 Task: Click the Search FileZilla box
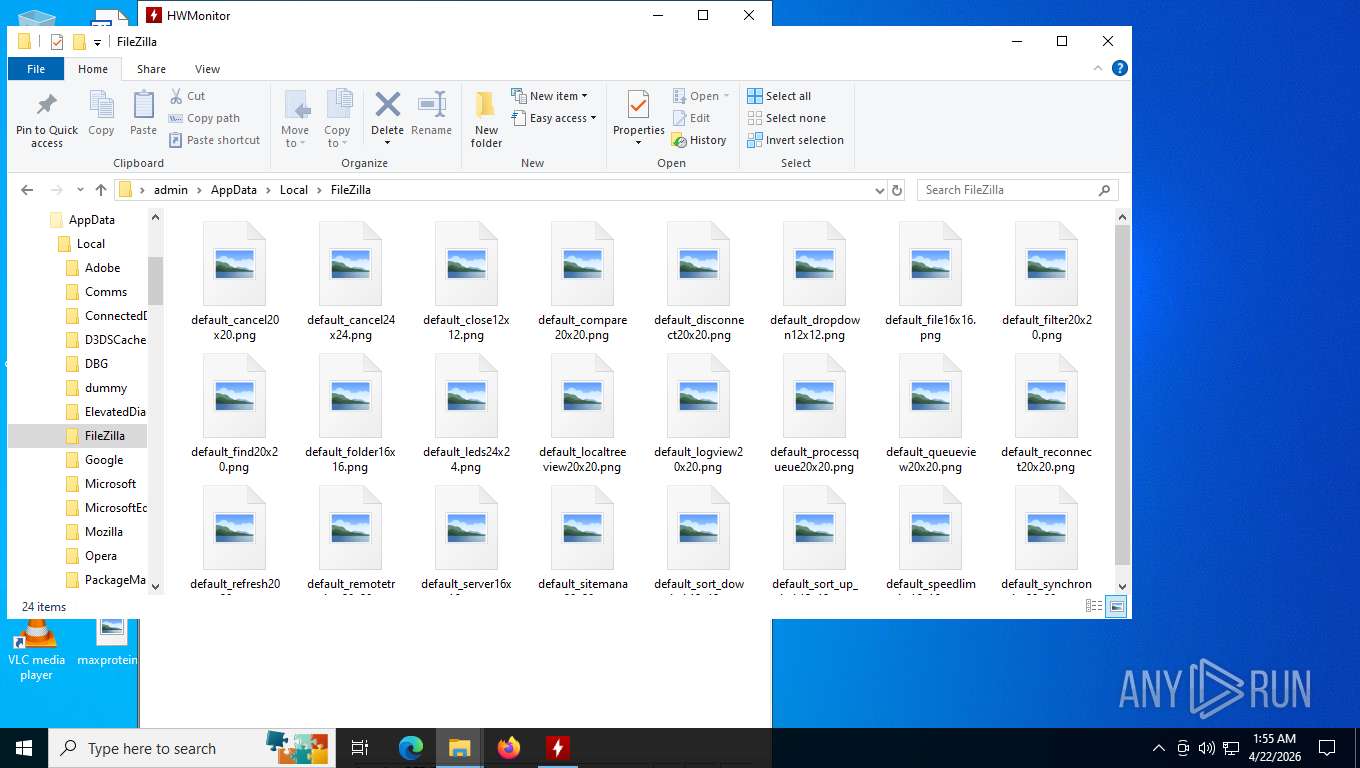coord(1017,190)
